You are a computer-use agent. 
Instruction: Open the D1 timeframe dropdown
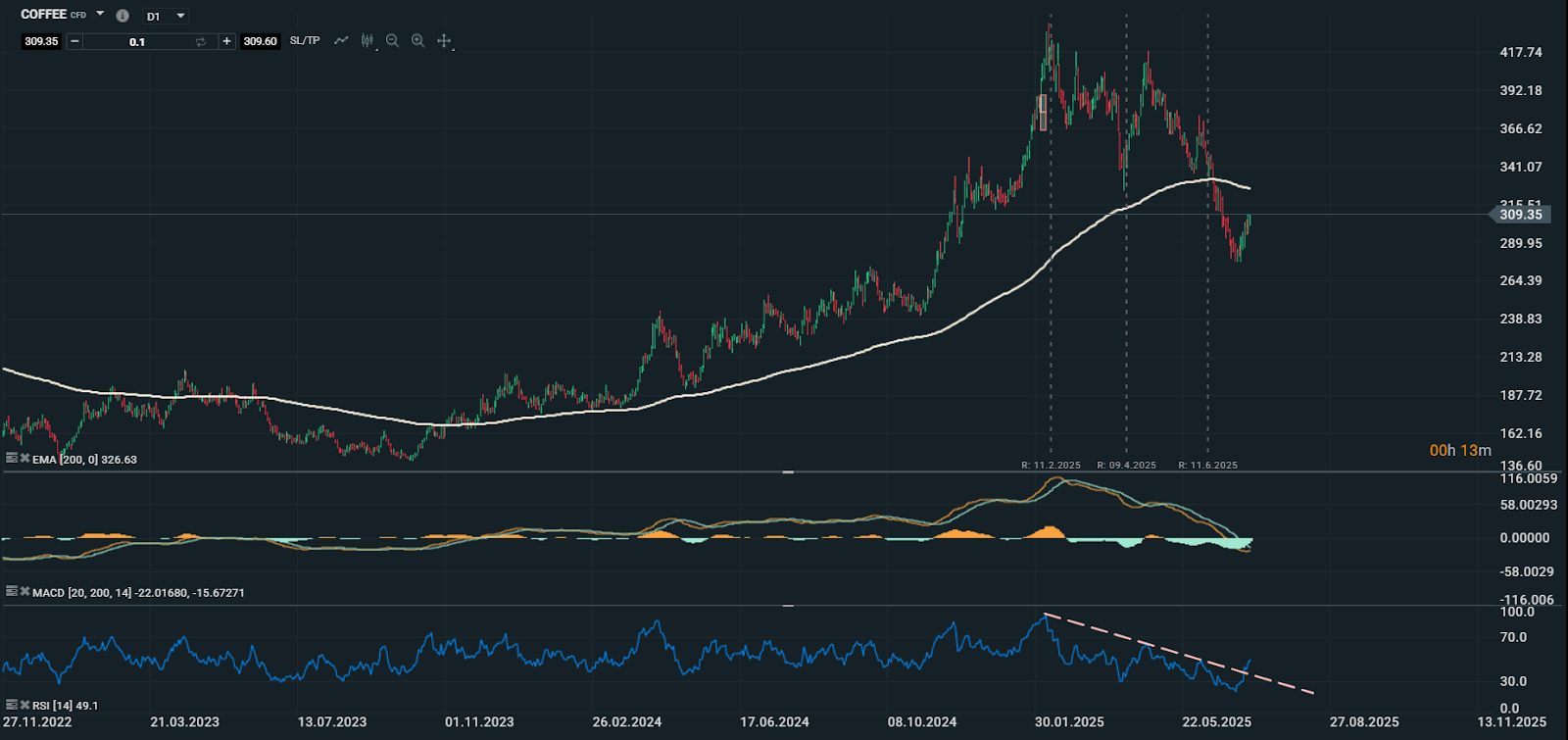pos(166,16)
